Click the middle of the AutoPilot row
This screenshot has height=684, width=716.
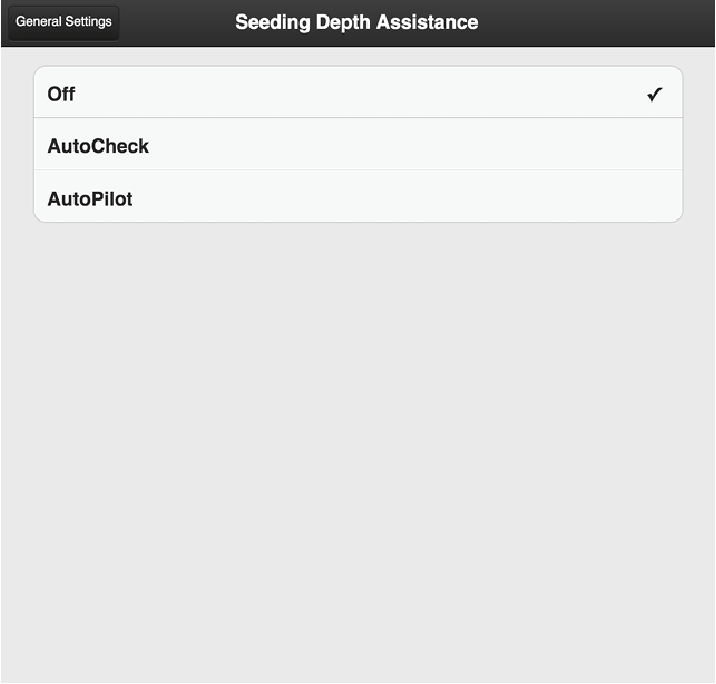click(x=358, y=198)
